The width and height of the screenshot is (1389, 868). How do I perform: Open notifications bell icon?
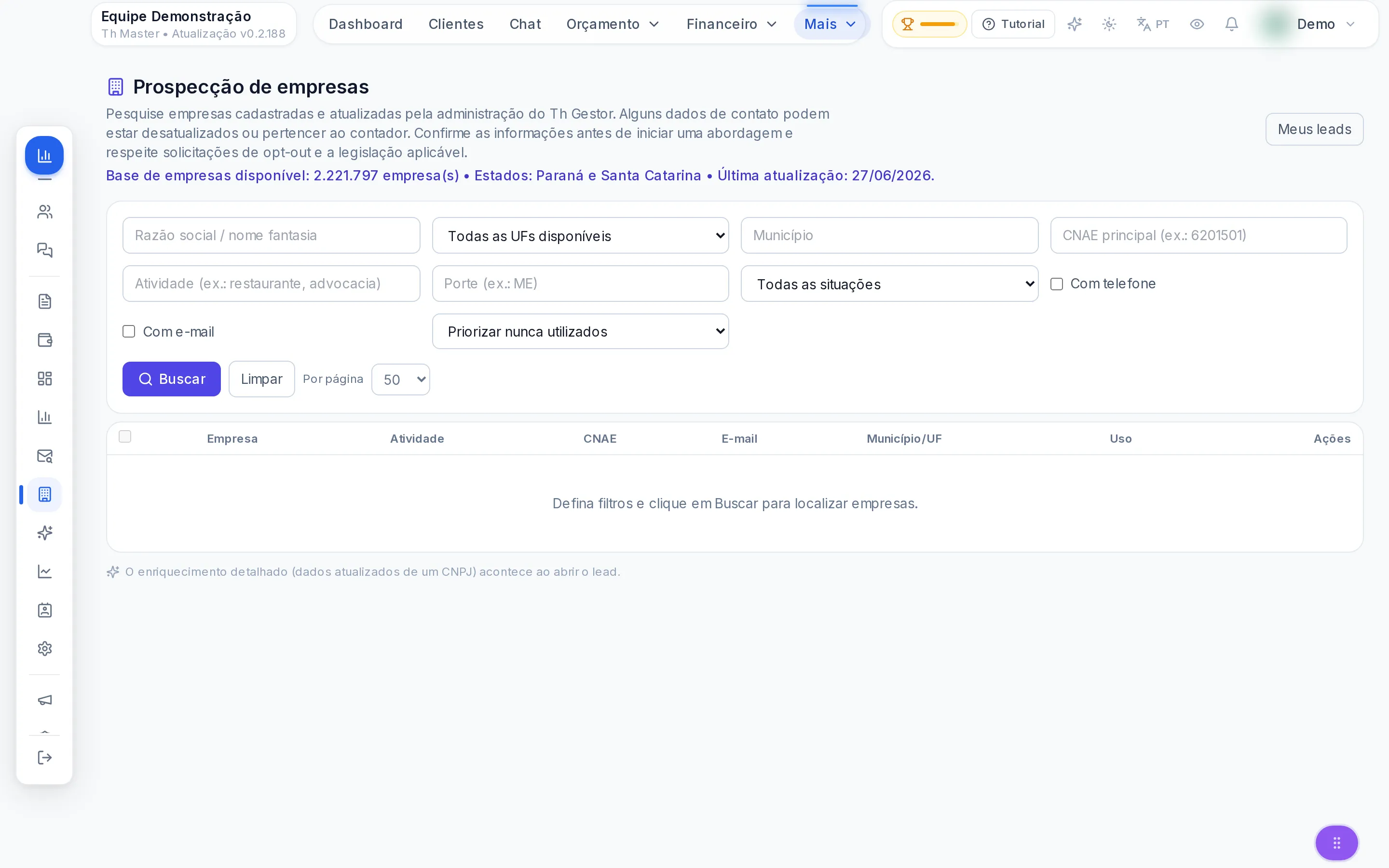point(1232,24)
